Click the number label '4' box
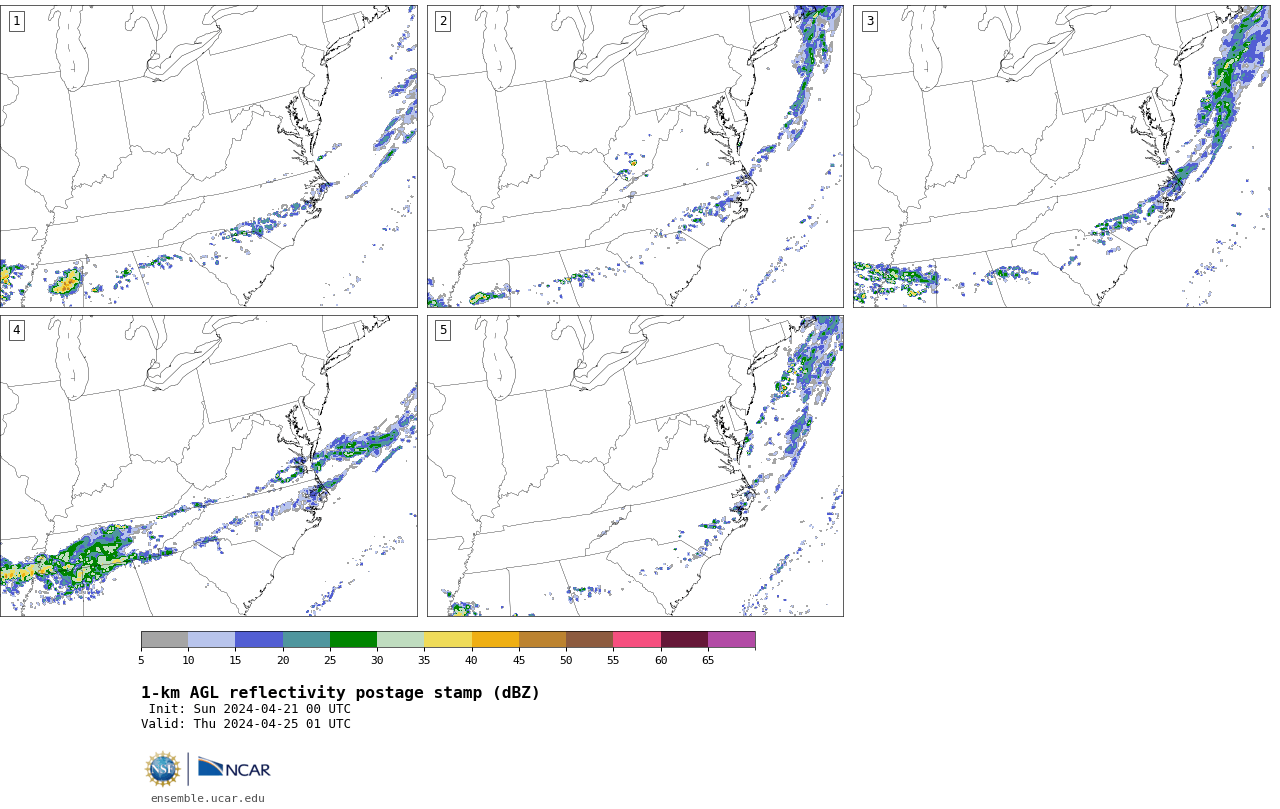The image size is (1280, 809). 16,330
